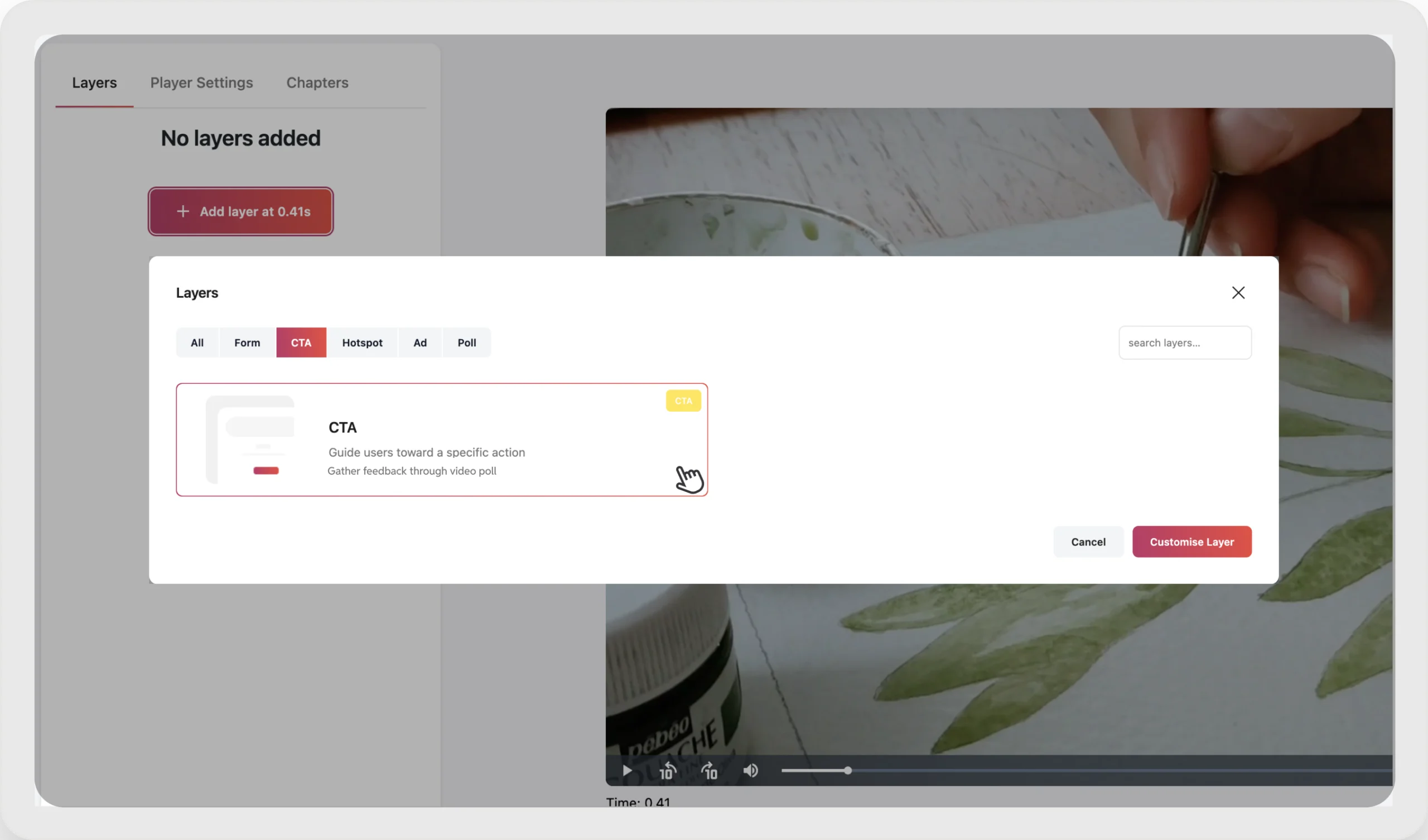Click Customise Layer button
The image size is (1428, 840).
(1191, 542)
